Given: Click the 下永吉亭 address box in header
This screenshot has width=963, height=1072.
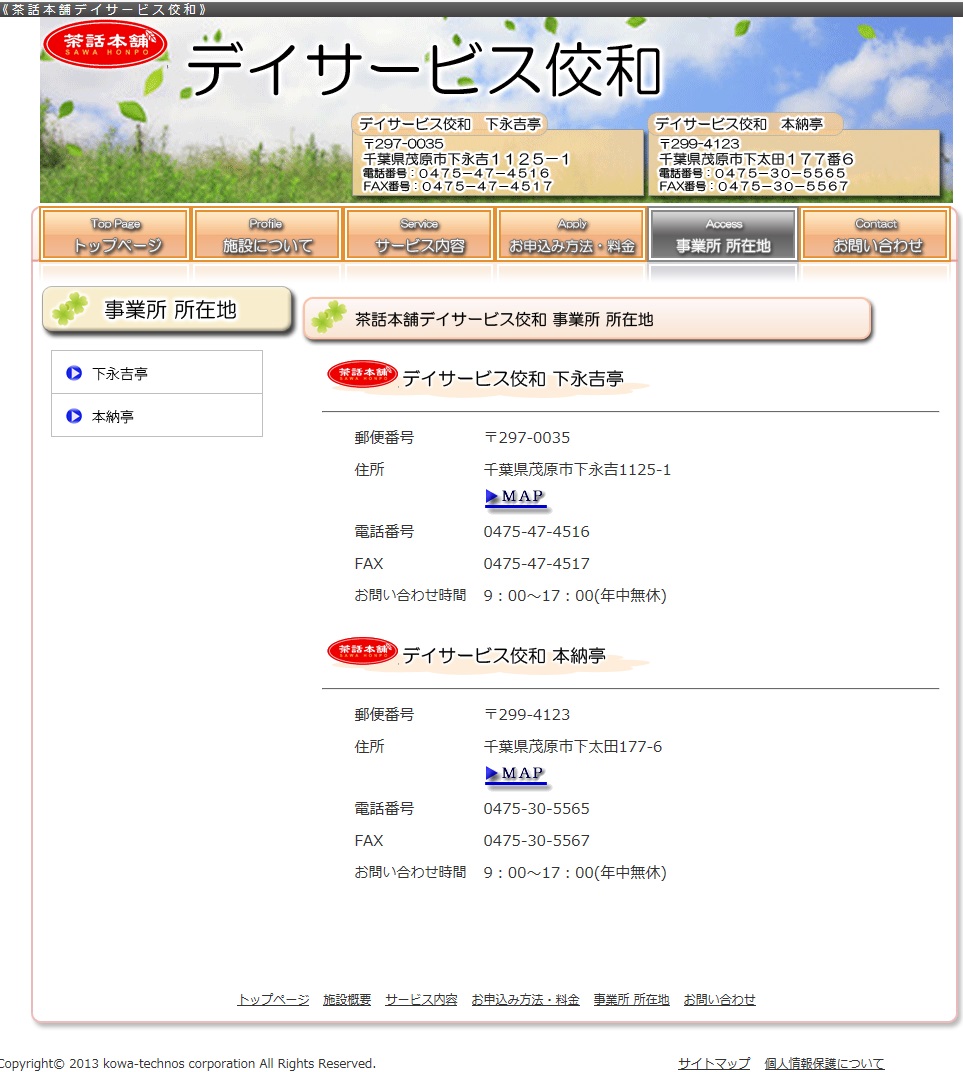Looking at the screenshot, I should pyautogui.click(x=498, y=155).
